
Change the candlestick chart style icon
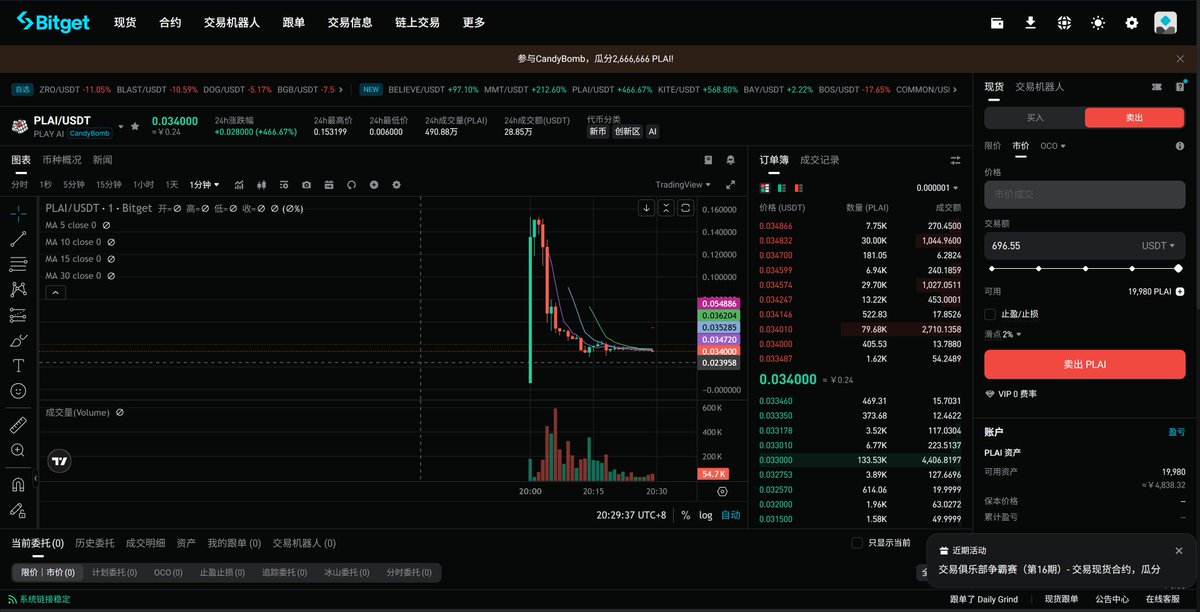pos(262,185)
